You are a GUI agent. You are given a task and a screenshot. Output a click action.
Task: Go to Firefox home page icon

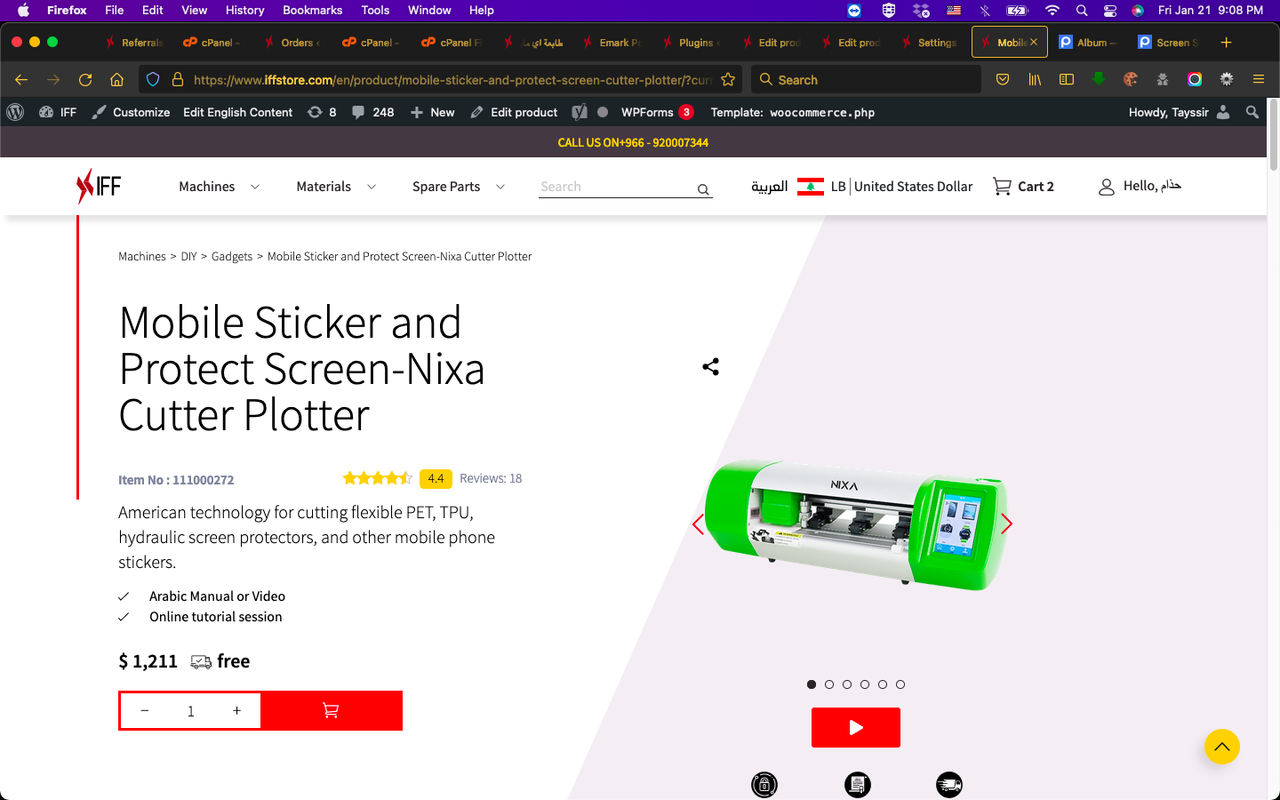coord(117,79)
